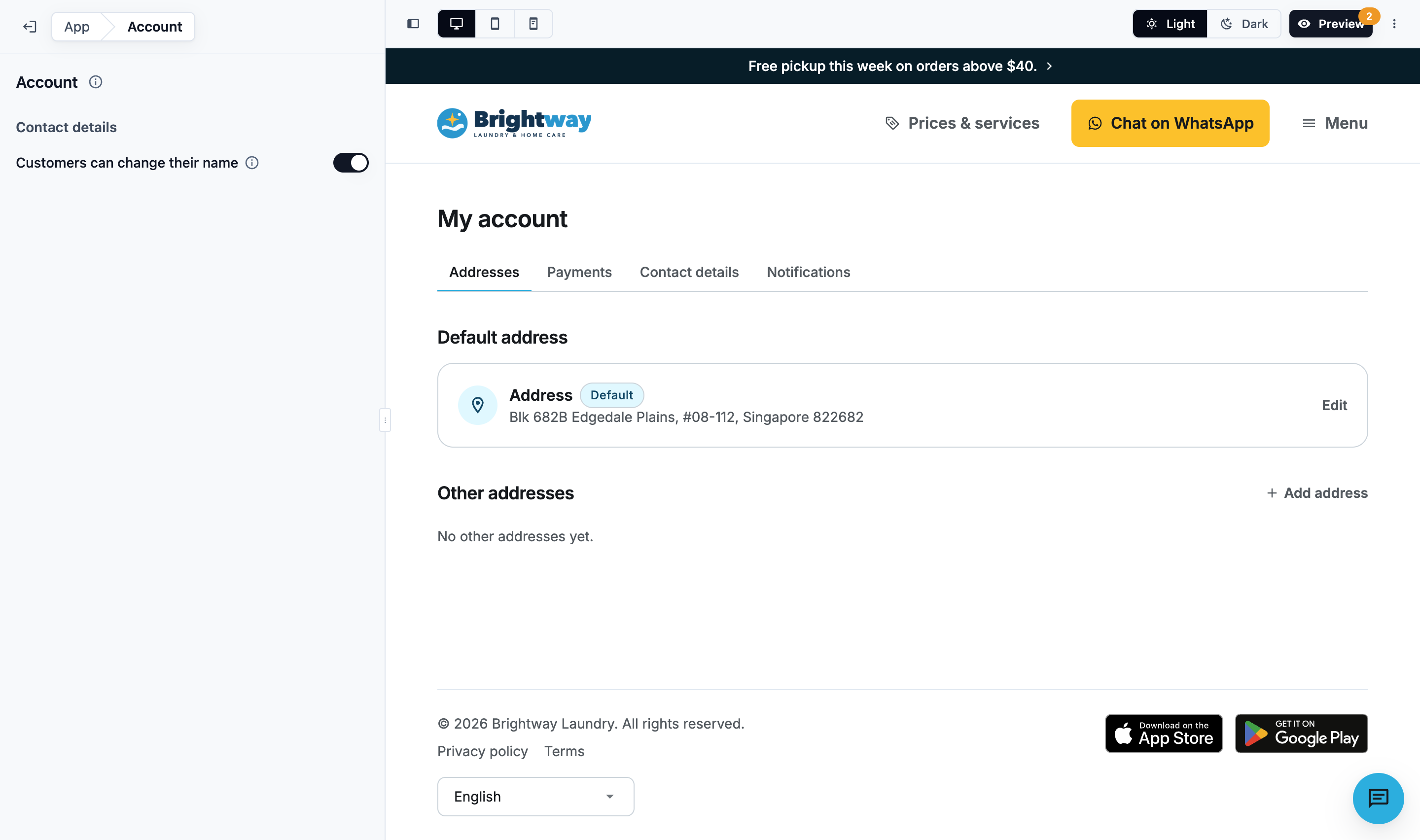Open the hamburger Menu
This screenshot has width=1420, height=840.
coord(1335,123)
